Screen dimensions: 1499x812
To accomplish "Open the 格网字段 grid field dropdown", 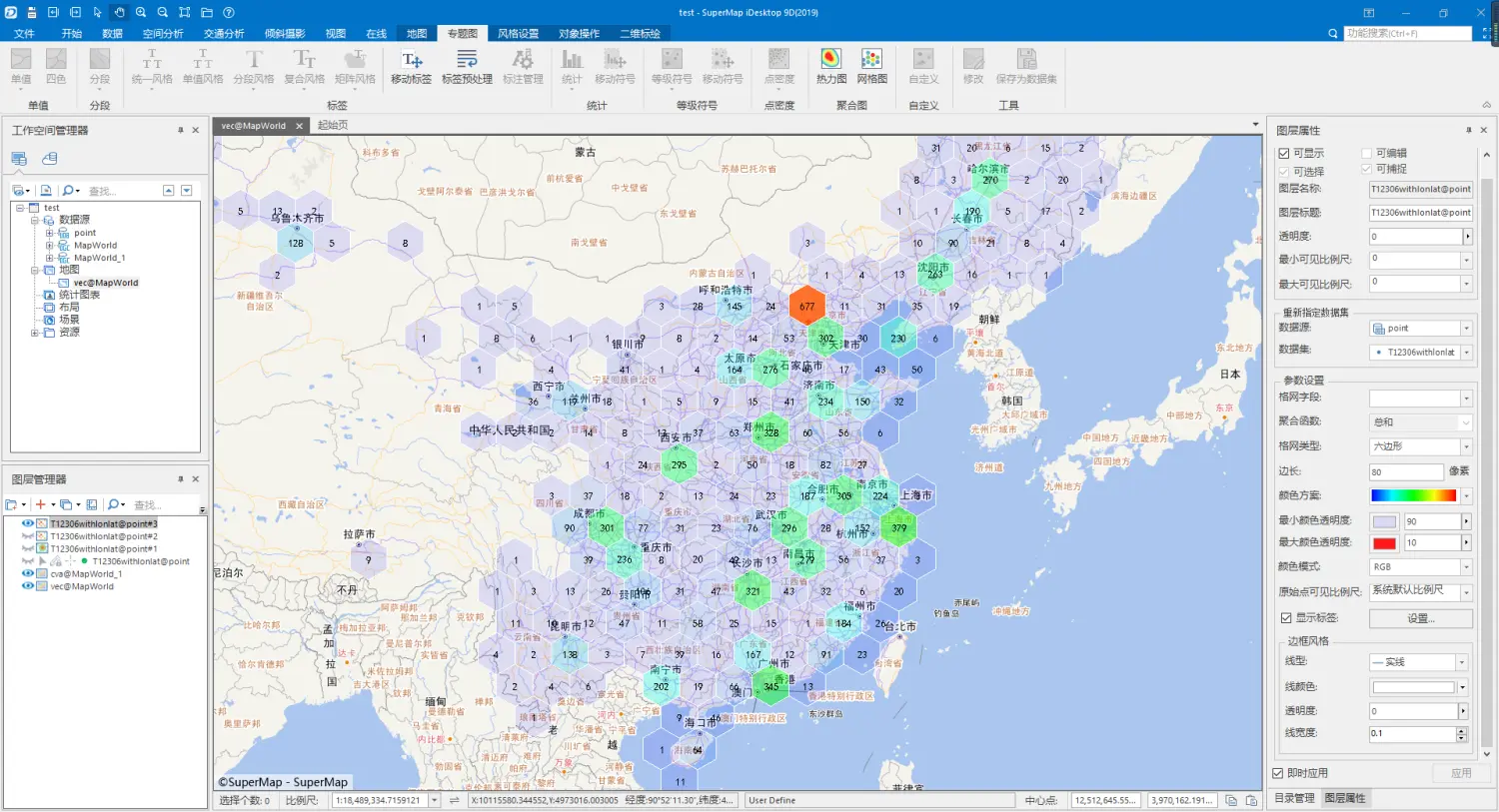I will [1466, 398].
